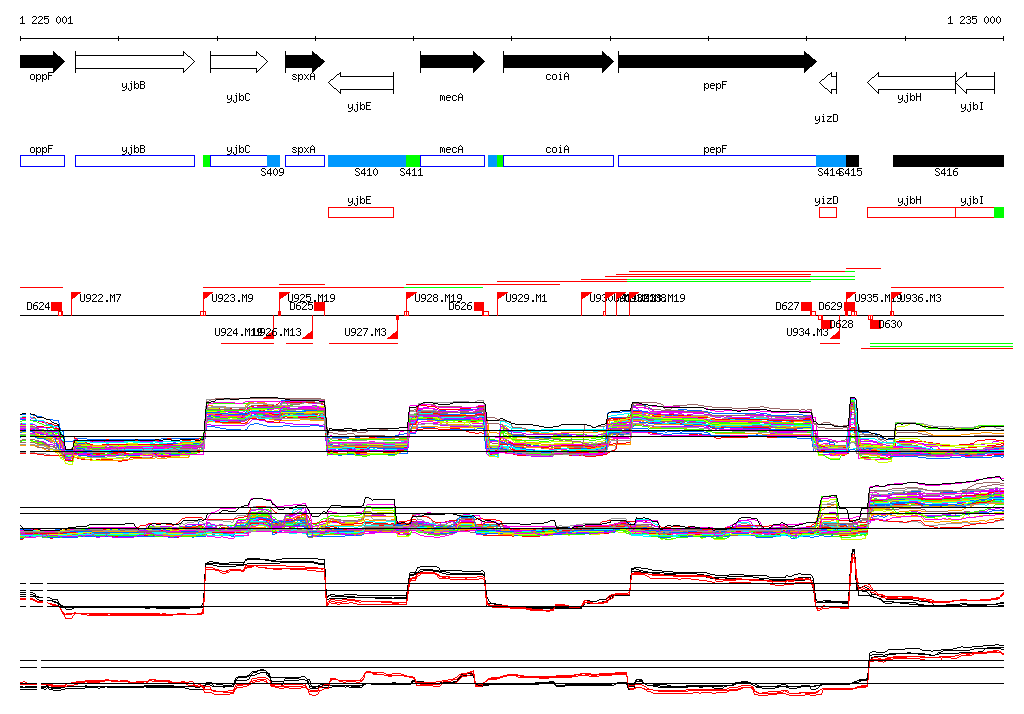Click the black S416 segment bar
Viewport: 1024px width, 714px height.
click(948, 161)
